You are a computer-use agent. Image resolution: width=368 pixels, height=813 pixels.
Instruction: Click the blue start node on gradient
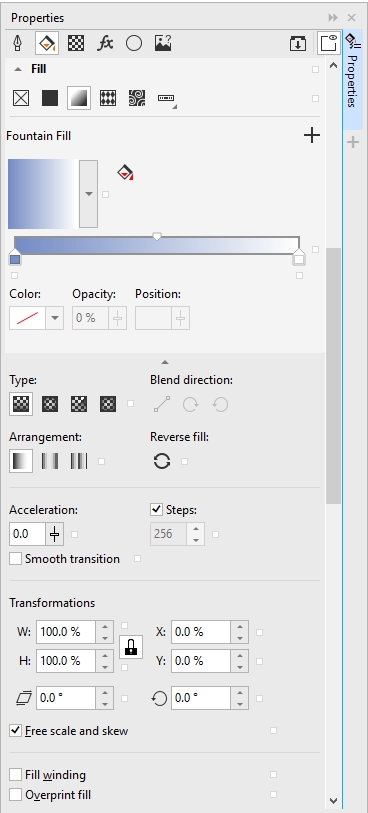(x=15, y=259)
